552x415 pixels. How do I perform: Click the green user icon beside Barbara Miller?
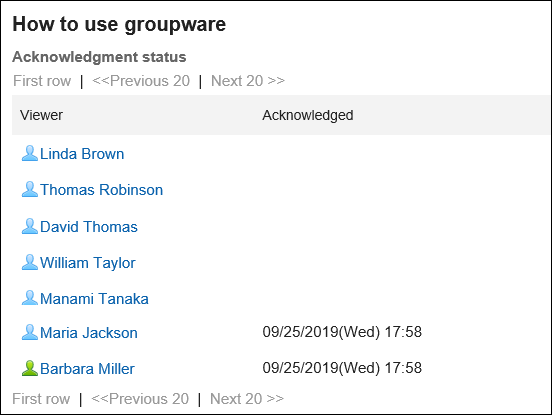coord(30,368)
